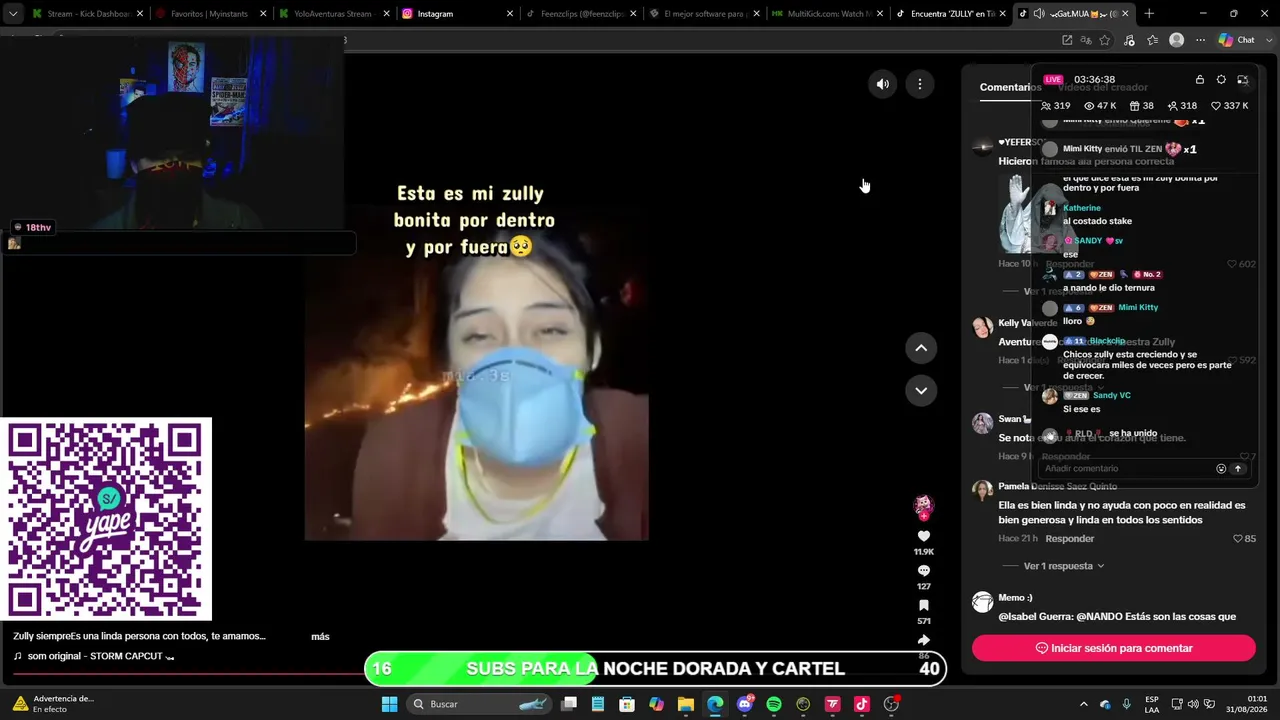Bookmark the video with 571 saves
The width and height of the screenshot is (1280, 720).
(x=924, y=605)
